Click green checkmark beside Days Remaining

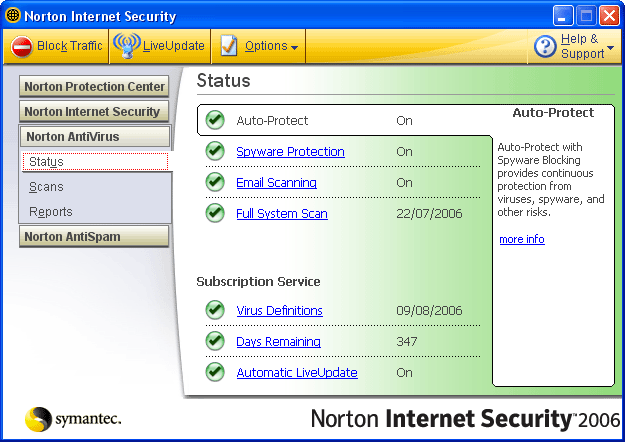[x=215, y=341]
